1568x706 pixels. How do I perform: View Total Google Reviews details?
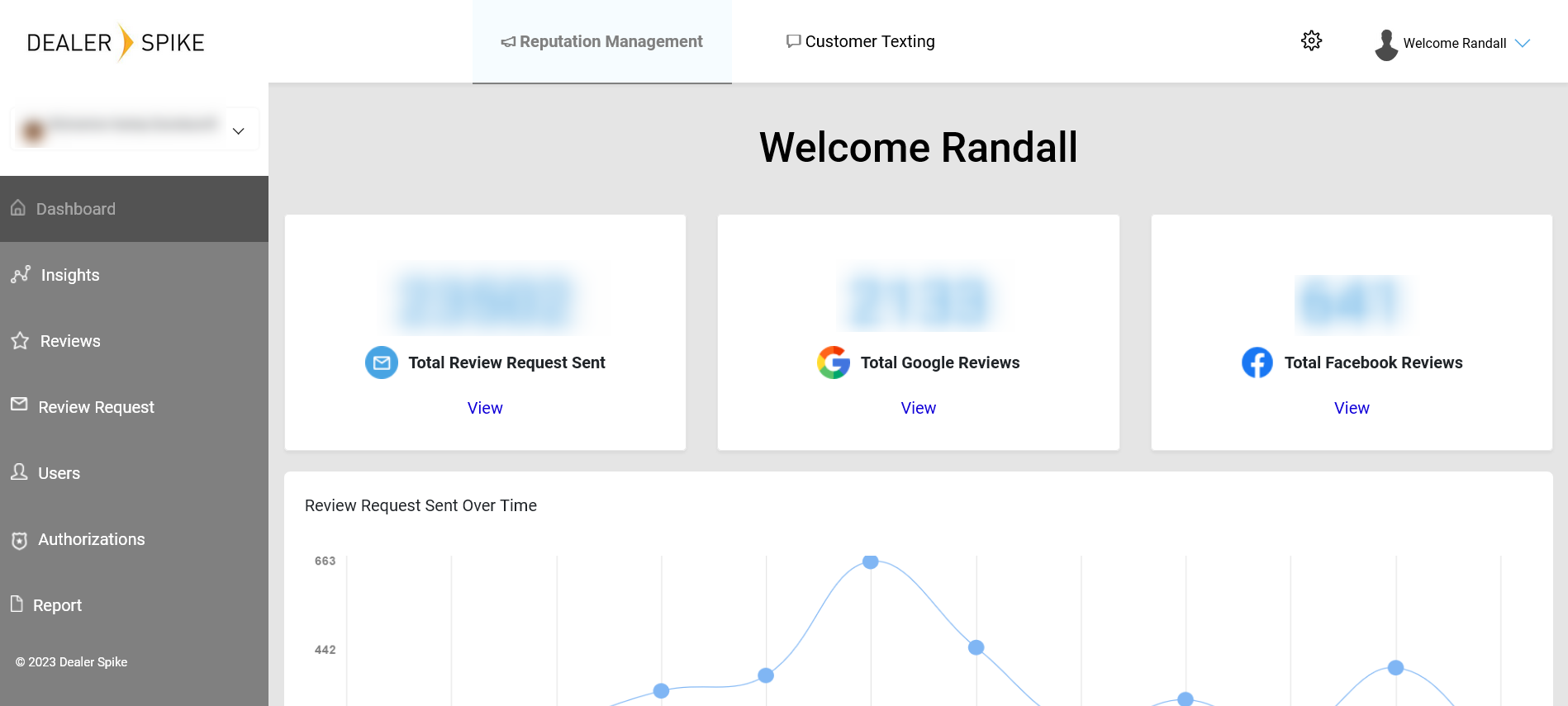[919, 408]
